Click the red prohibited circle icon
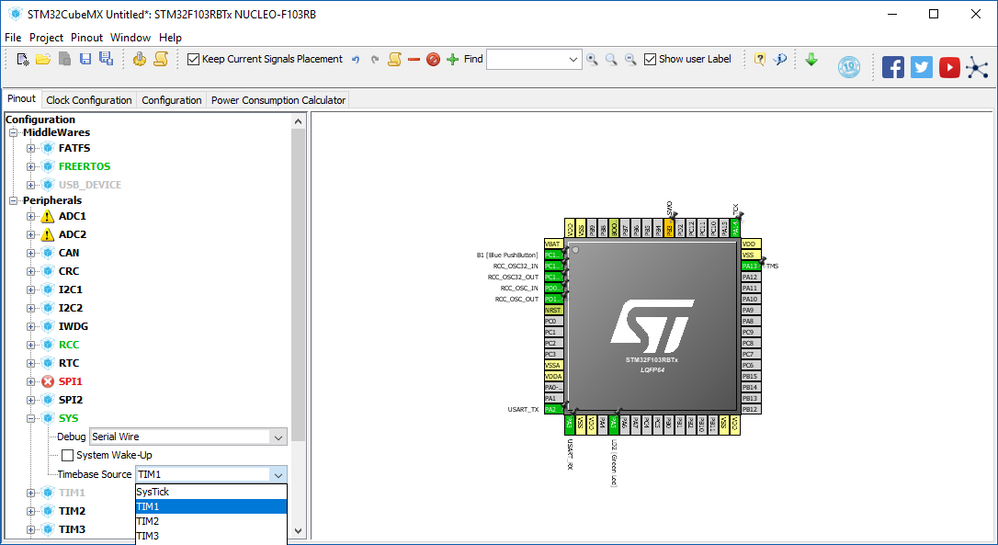 pyautogui.click(x=433, y=59)
